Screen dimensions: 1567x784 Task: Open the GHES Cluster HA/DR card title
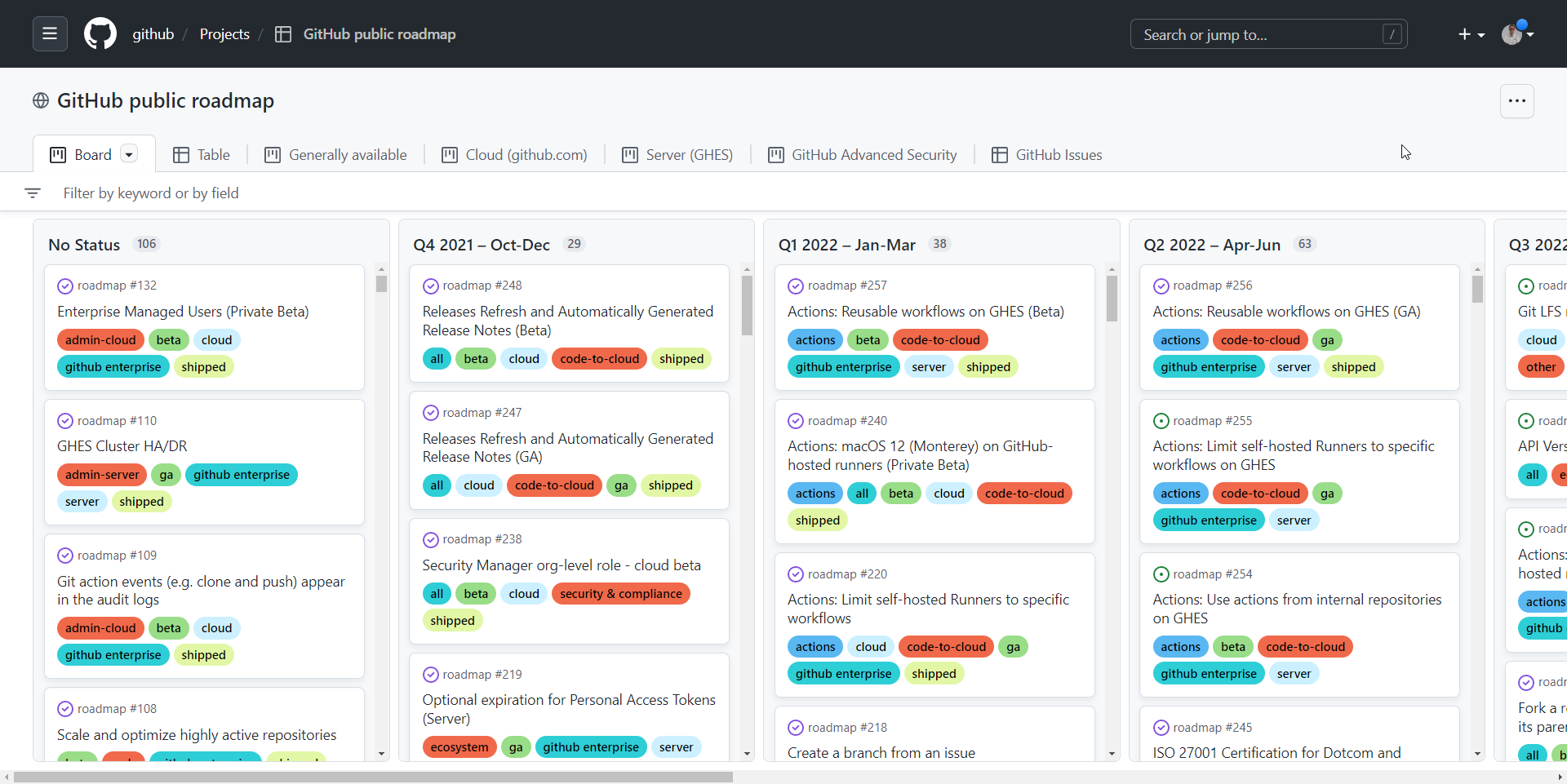pyautogui.click(x=122, y=446)
